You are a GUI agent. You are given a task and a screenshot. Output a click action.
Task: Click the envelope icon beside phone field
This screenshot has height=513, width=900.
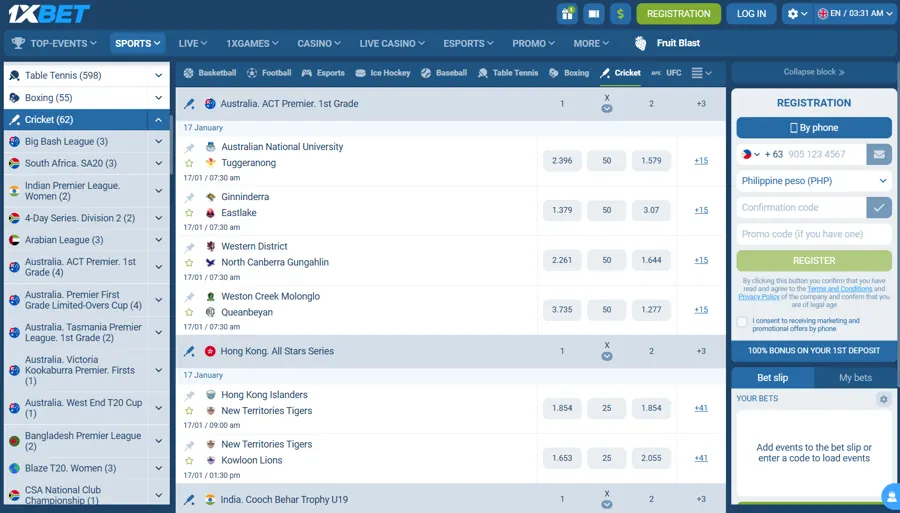[x=879, y=155]
